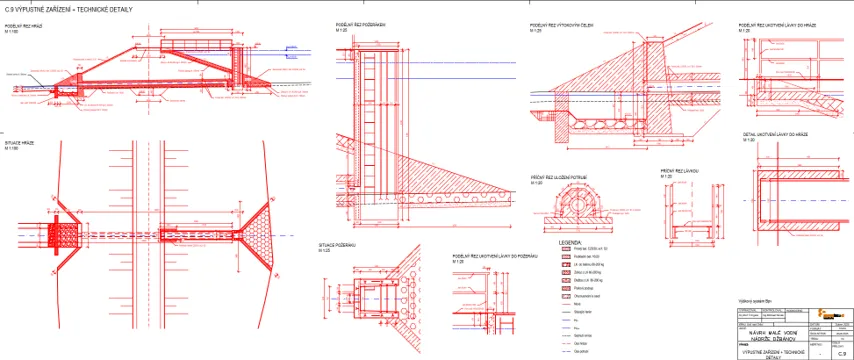Click the PŘÍČNÝ ŘEZ ULOŽENÍ POTRUBÍ title
The width and height of the screenshot is (854, 360).
(559, 178)
